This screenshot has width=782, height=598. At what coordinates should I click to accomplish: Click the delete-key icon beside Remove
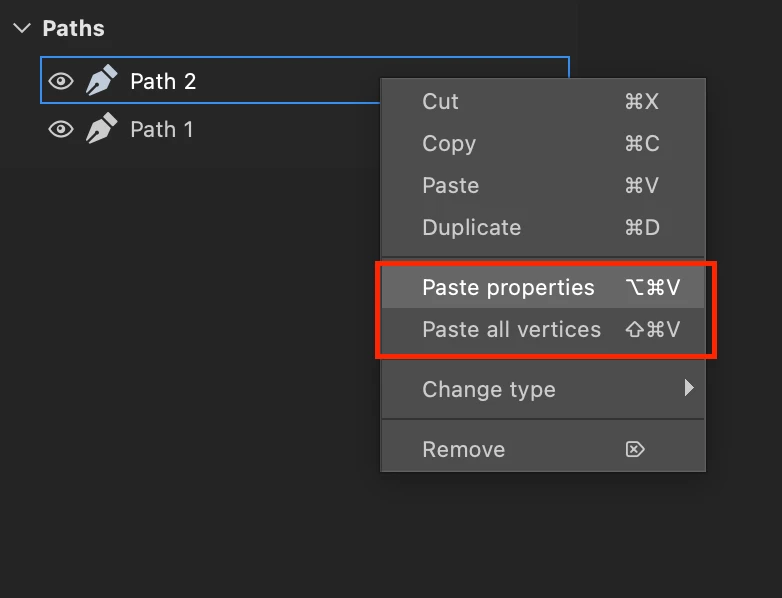(635, 449)
